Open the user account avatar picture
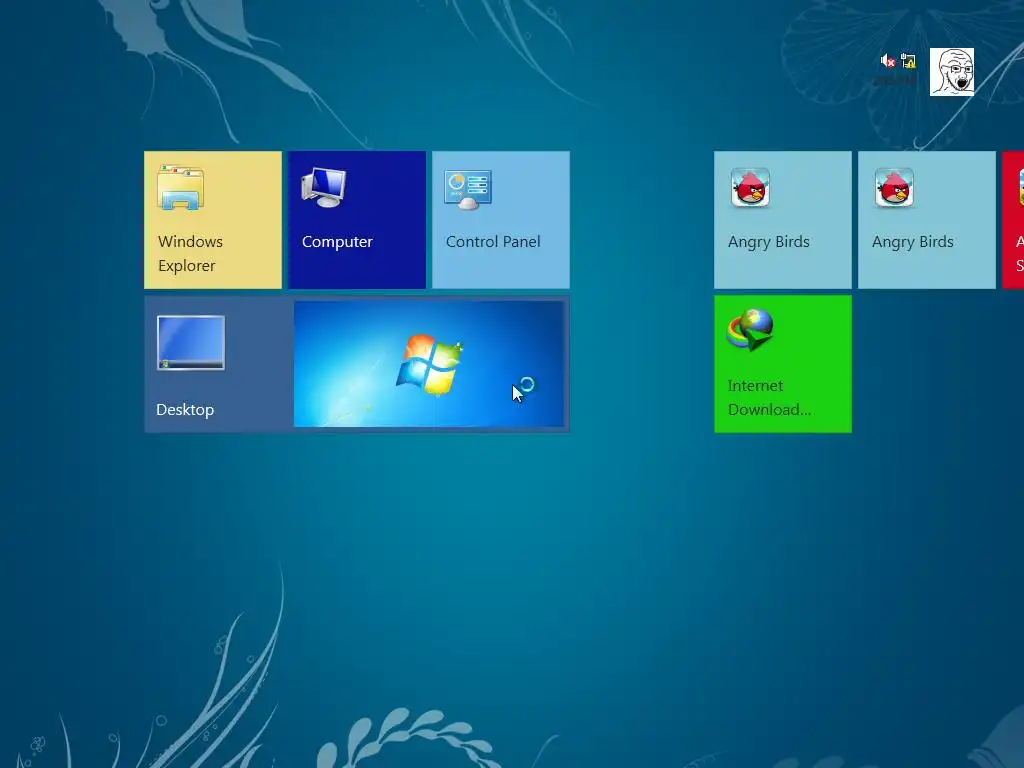Screen dimensions: 1024x768 tap(952, 72)
